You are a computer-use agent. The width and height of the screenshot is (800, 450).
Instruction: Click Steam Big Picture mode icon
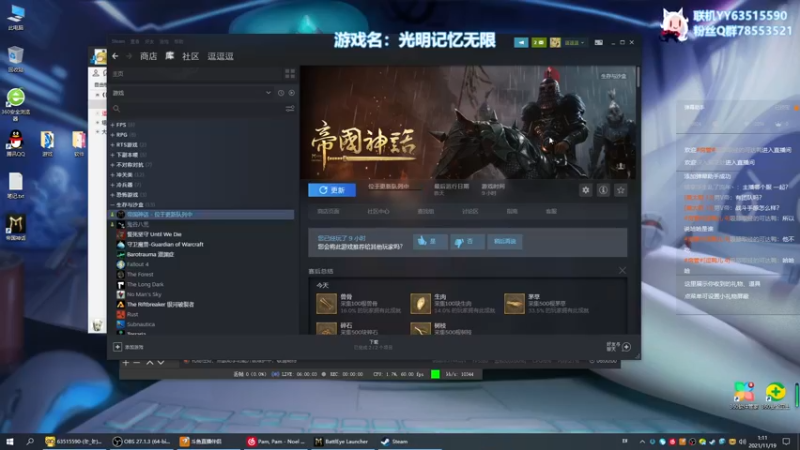pyautogui.click(x=598, y=43)
